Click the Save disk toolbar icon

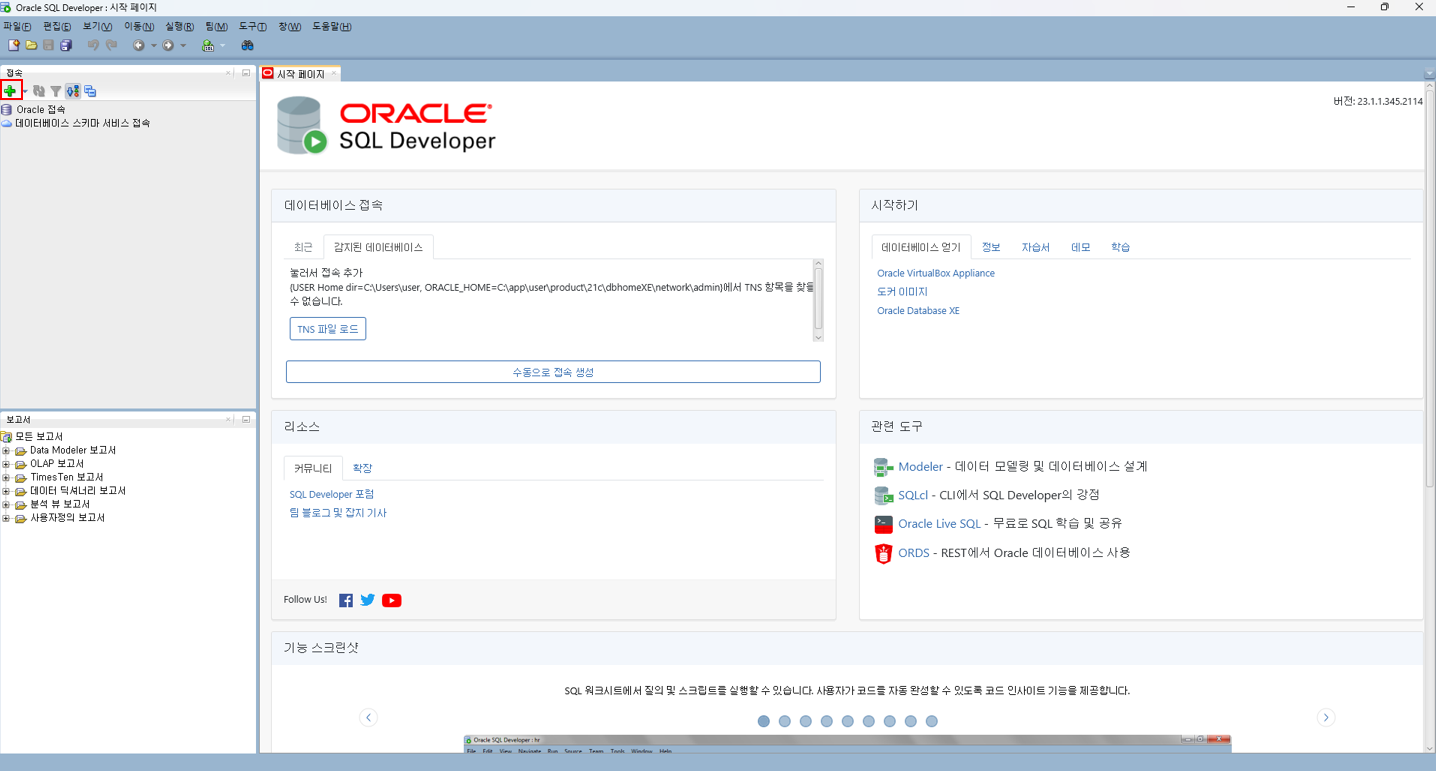coord(48,45)
